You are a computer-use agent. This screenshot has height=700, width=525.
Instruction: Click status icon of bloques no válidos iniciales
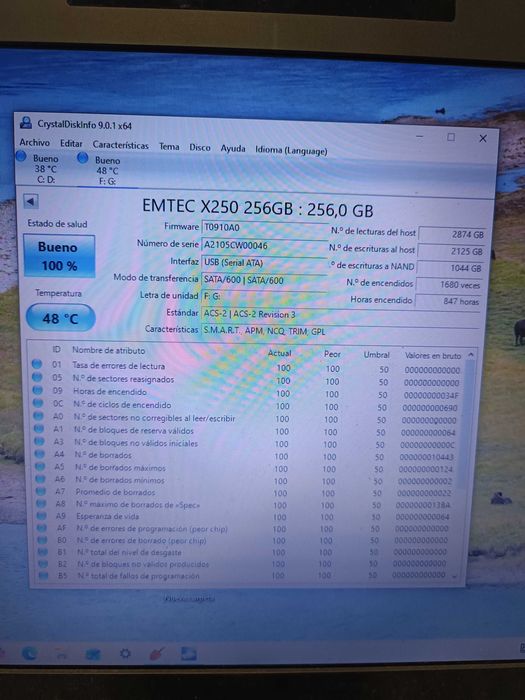pyautogui.click(x=40, y=441)
